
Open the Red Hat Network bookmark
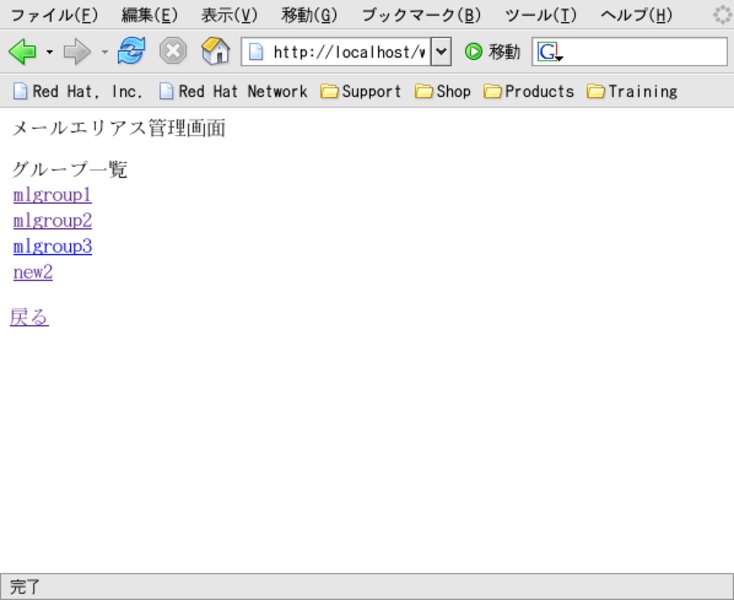click(x=233, y=91)
